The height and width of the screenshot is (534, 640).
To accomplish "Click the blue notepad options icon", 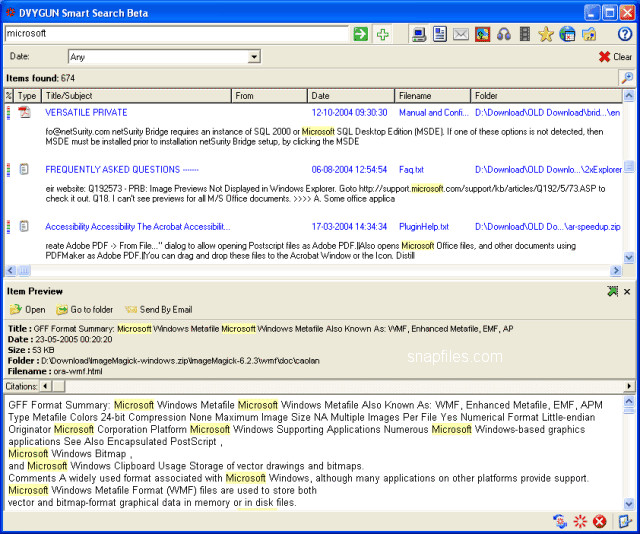I will click(x=624, y=521).
